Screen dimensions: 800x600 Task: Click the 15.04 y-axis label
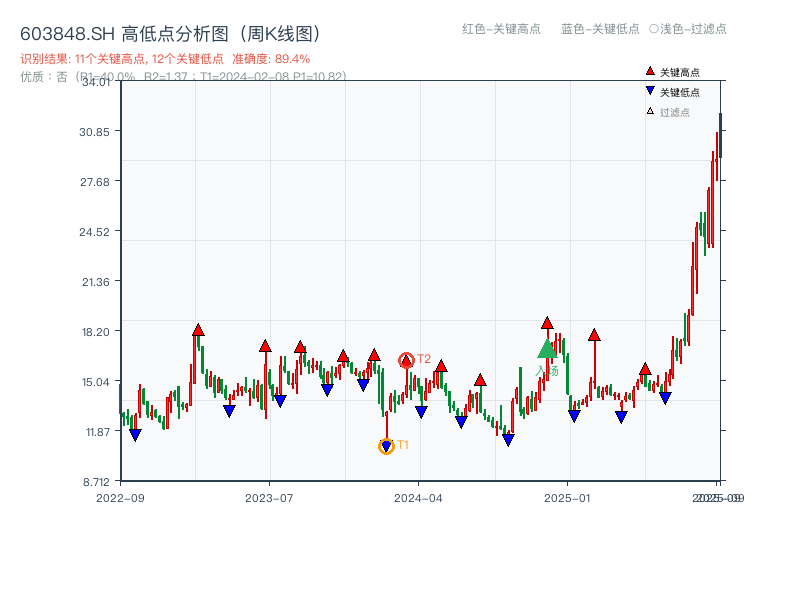[95, 382]
